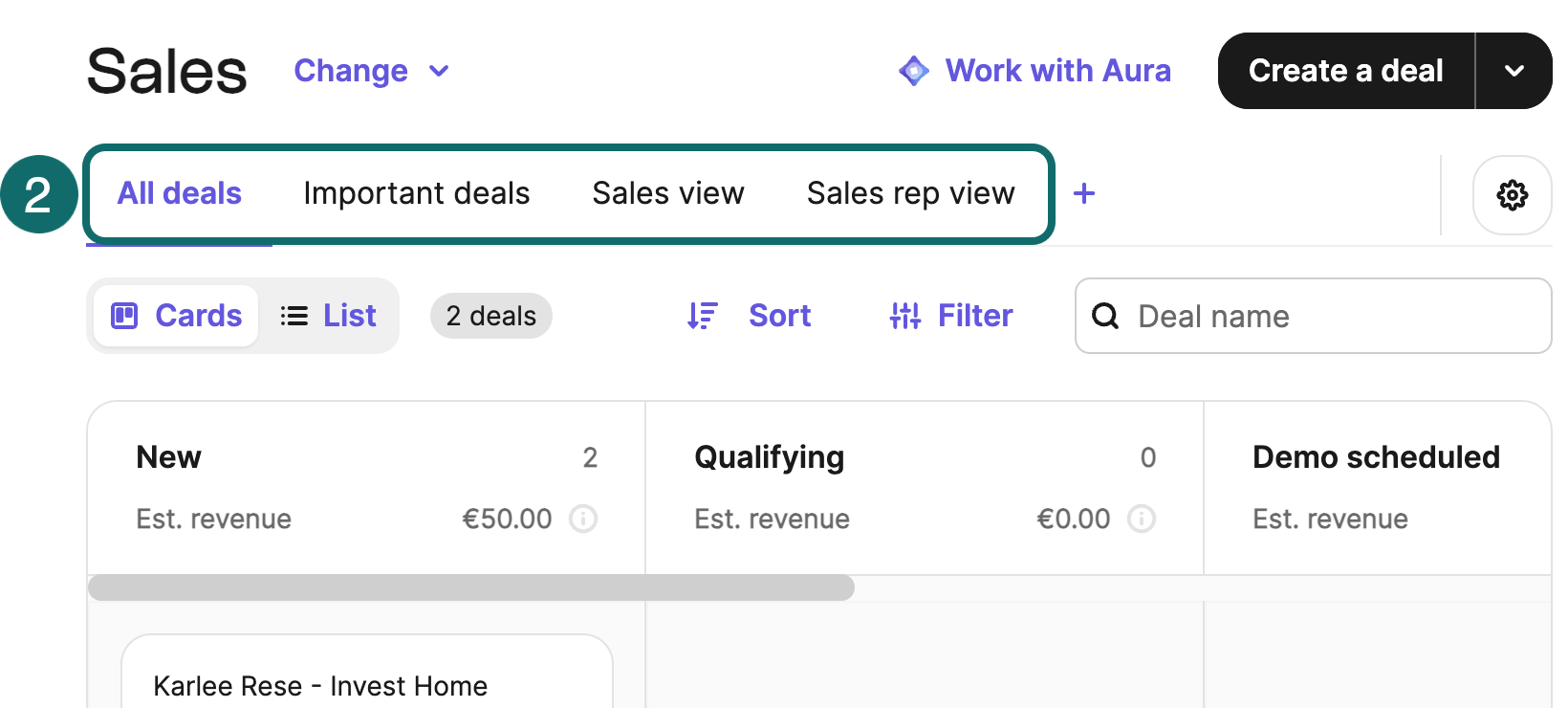Click the info icon beside €0.00

pyautogui.click(x=1142, y=519)
